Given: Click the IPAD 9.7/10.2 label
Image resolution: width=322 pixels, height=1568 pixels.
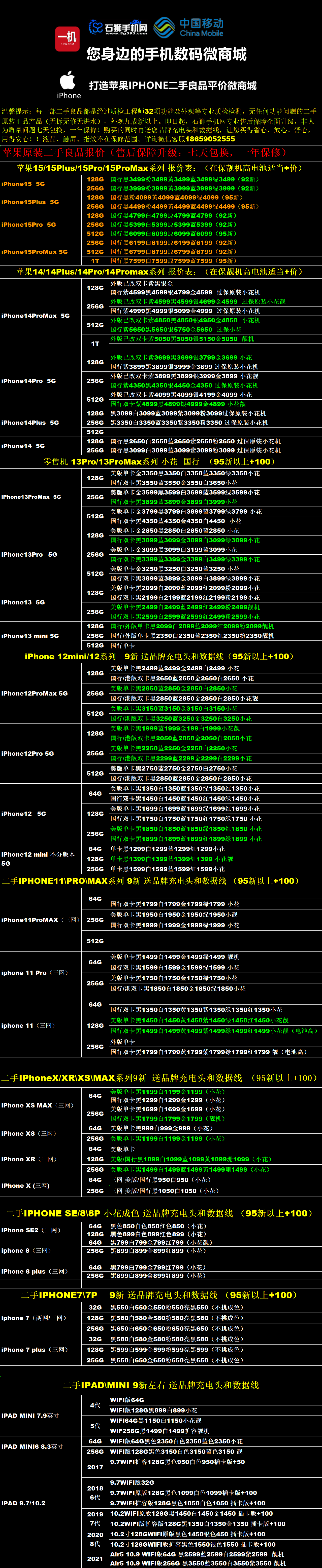Looking at the screenshot, I should point(24,1504).
